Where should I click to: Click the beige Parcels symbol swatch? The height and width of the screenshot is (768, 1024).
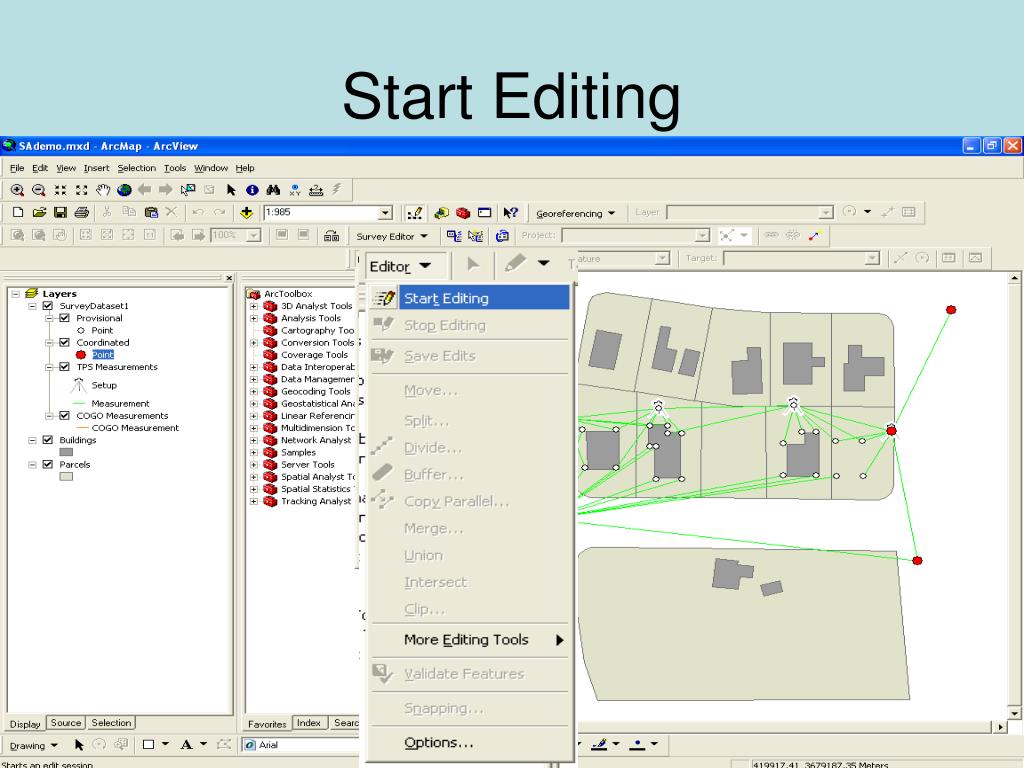click(66, 477)
